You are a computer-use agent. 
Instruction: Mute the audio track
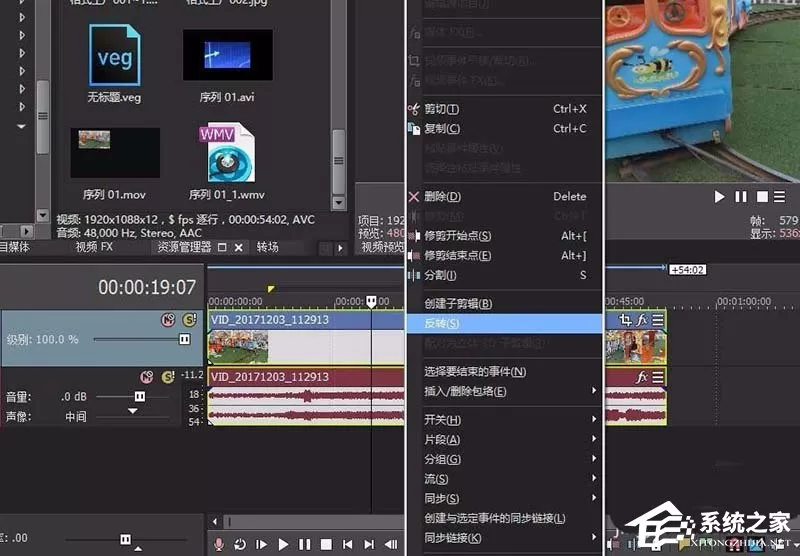146,377
